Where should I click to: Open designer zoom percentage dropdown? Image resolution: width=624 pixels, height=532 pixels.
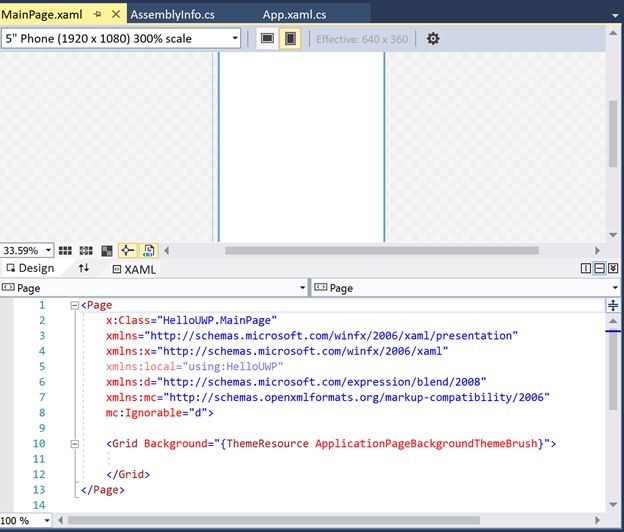pos(27,251)
